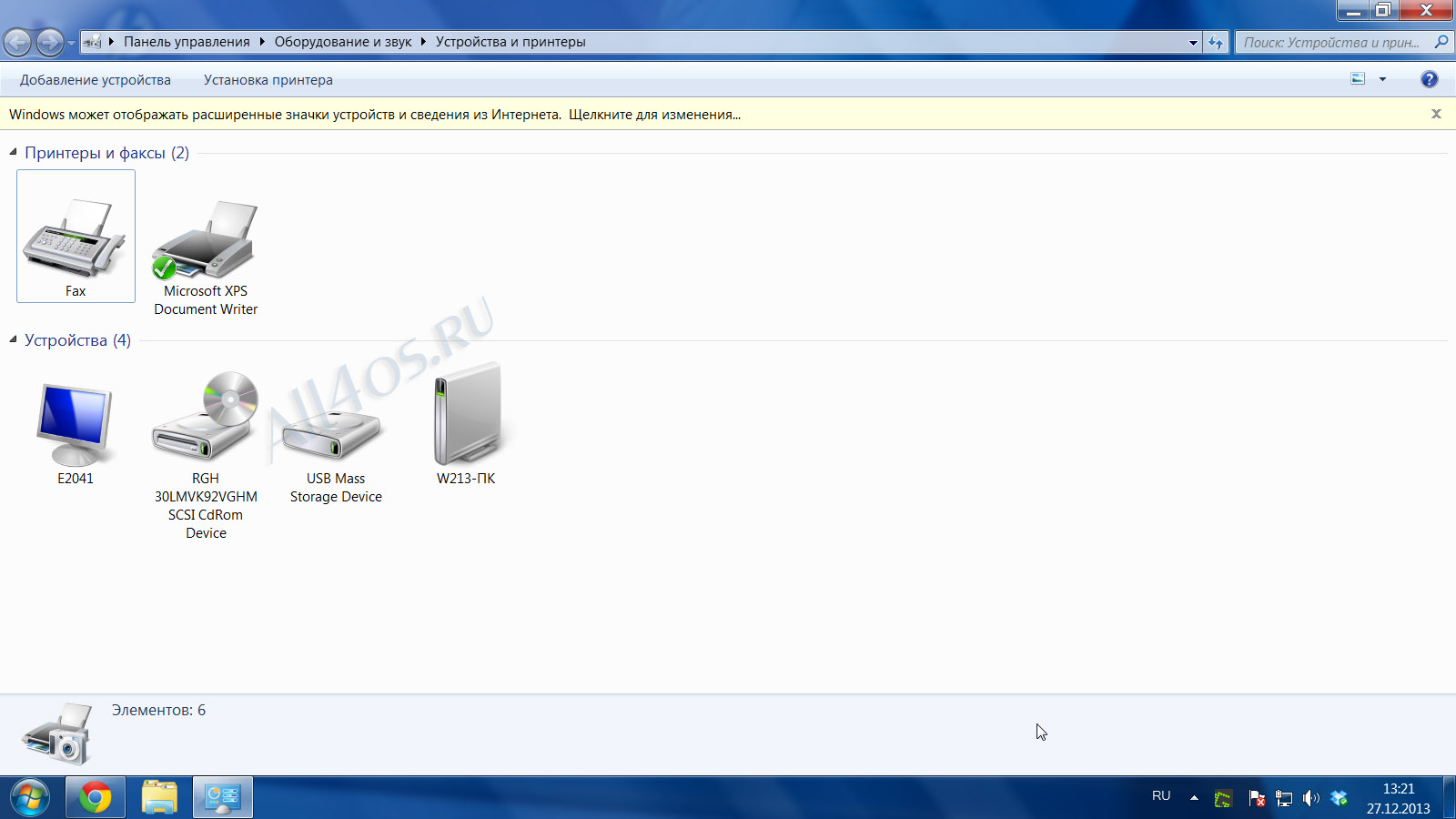Click the Dropbox tray icon

[x=1339, y=798]
